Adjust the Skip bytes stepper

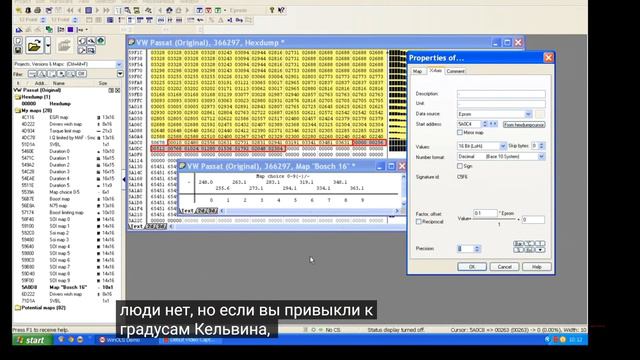tap(542, 146)
